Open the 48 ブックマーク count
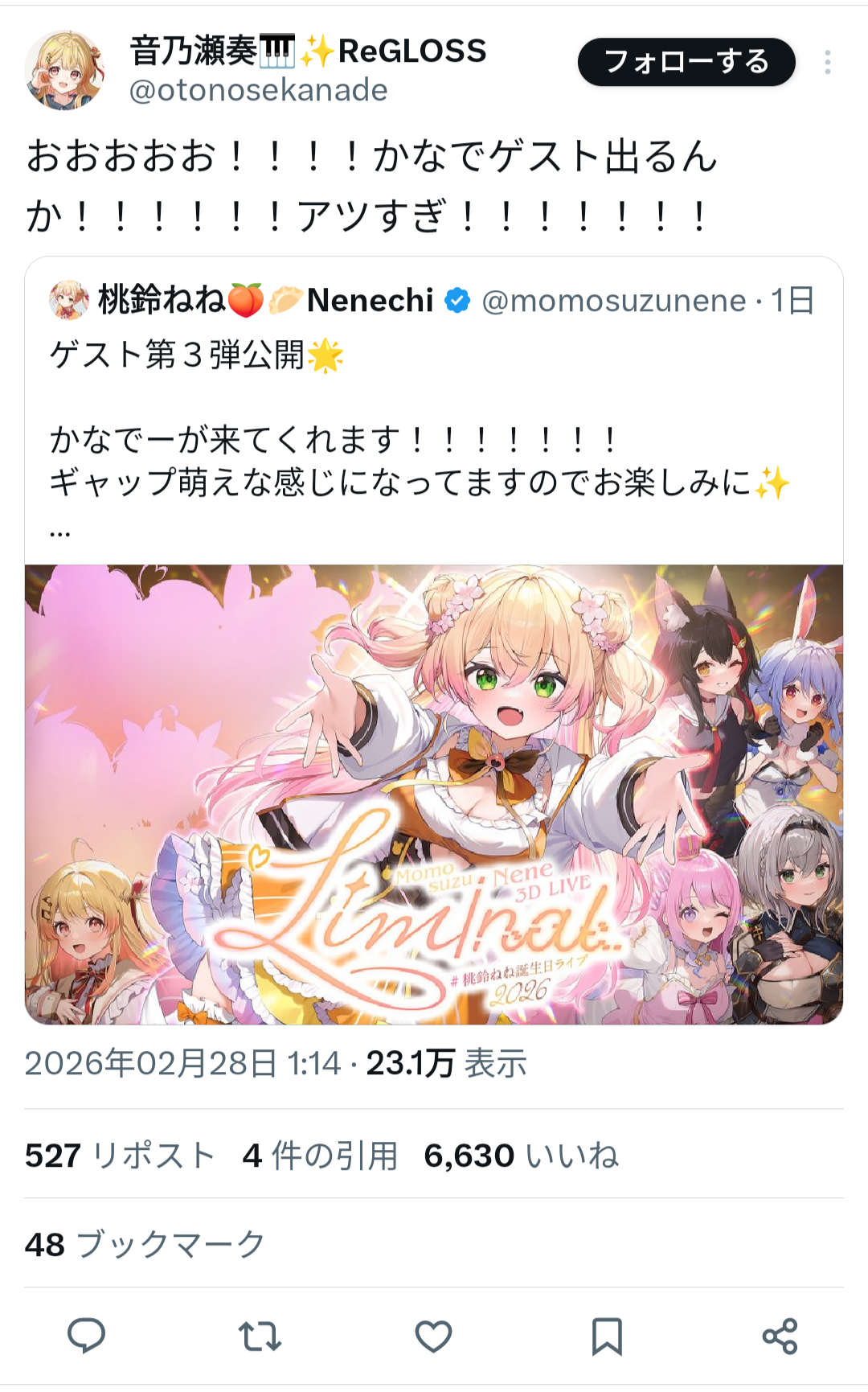Screen dimensions: 868x1392 [145, 1244]
